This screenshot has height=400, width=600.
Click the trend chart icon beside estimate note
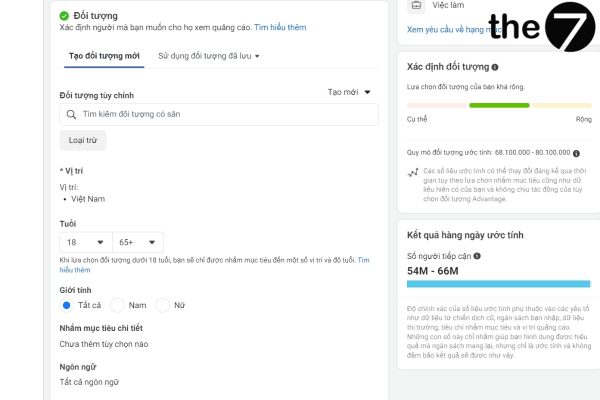(414, 173)
